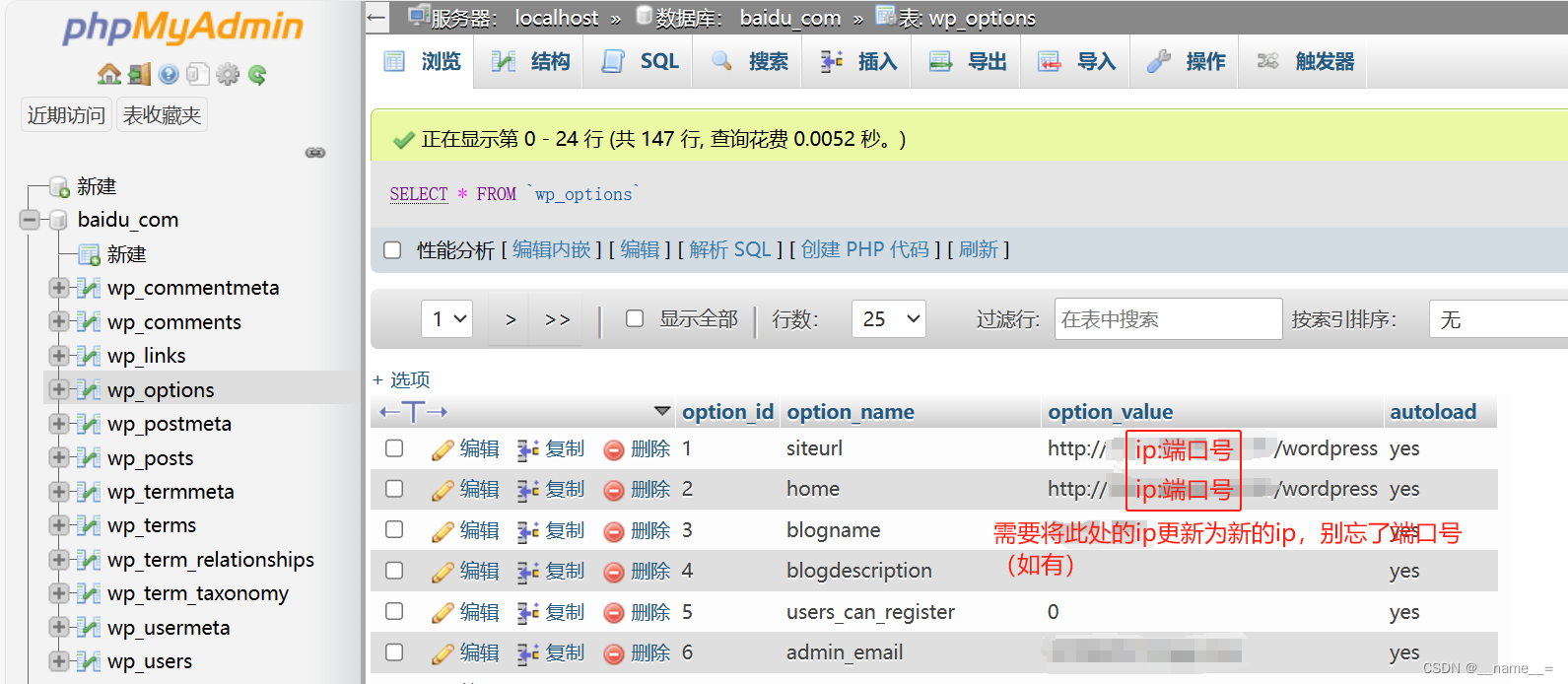This screenshot has height=684, width=1568.
Task: Click the 编辑内嵌 inline edit link
Action: click(552, 250)
